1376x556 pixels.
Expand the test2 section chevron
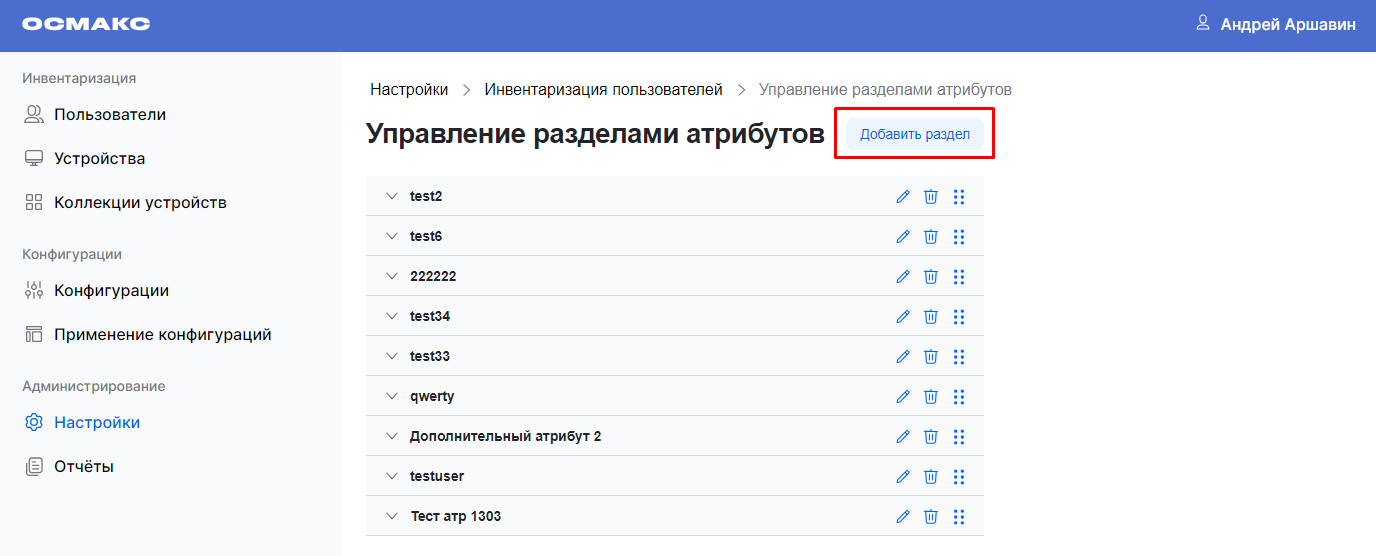(392, 196)
